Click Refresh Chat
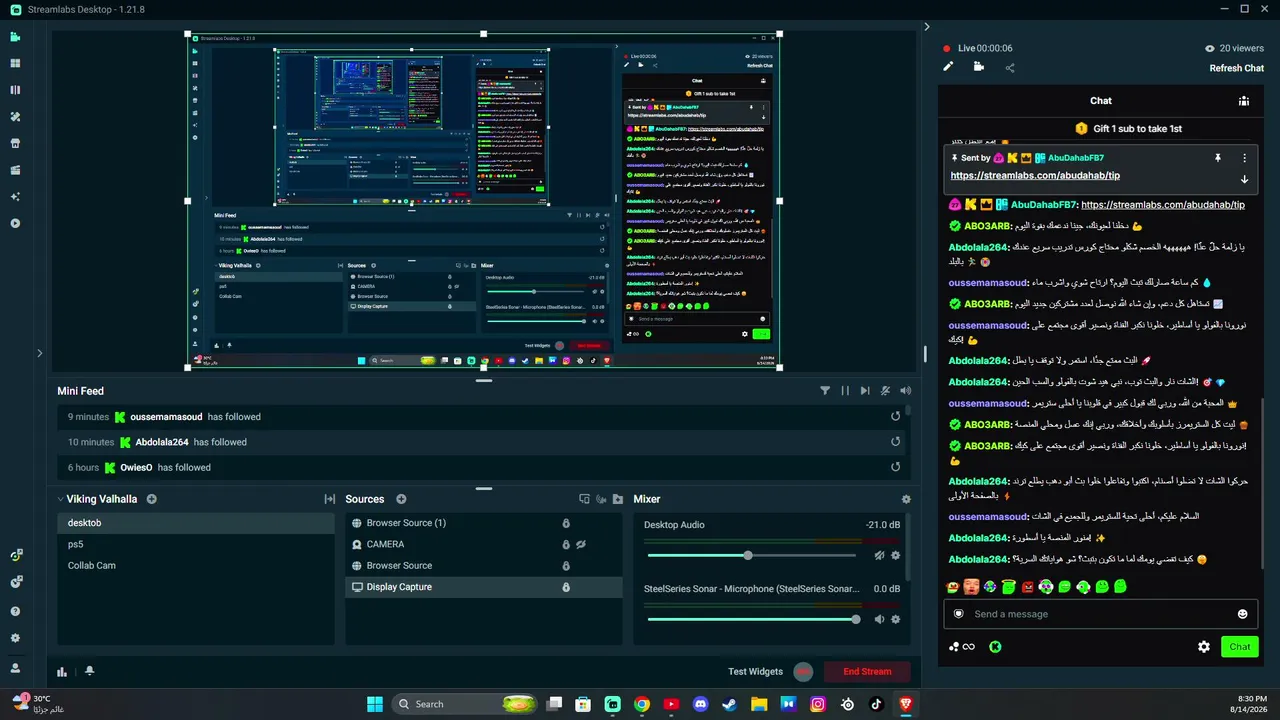 (1237, 68)
